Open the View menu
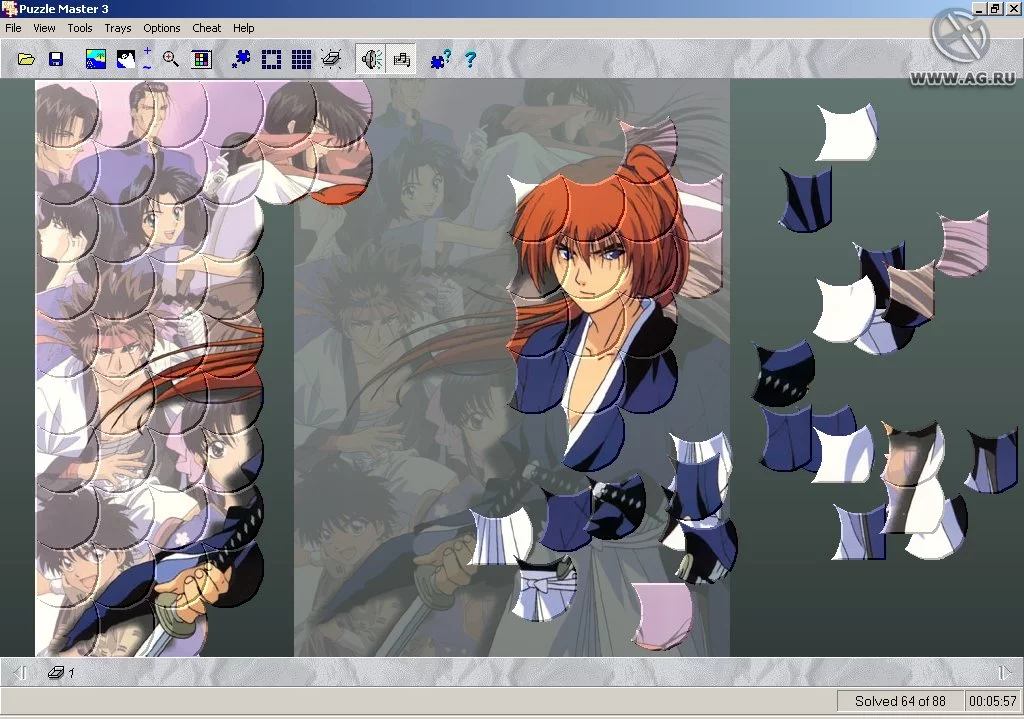1024x719 pixels. click(44, 28)
